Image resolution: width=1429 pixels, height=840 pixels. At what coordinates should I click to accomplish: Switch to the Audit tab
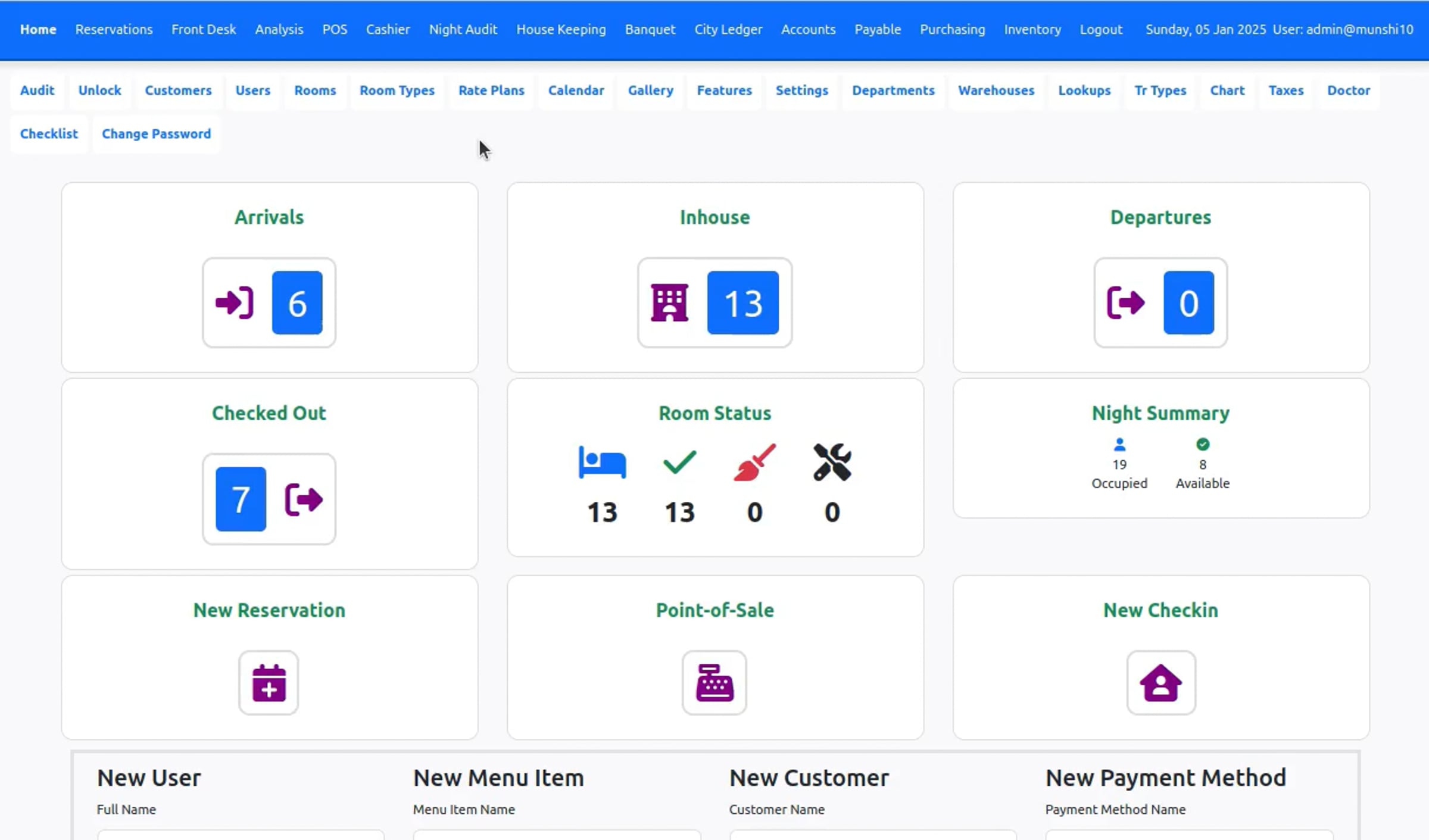pyautogui.click(x=37, y=90)
